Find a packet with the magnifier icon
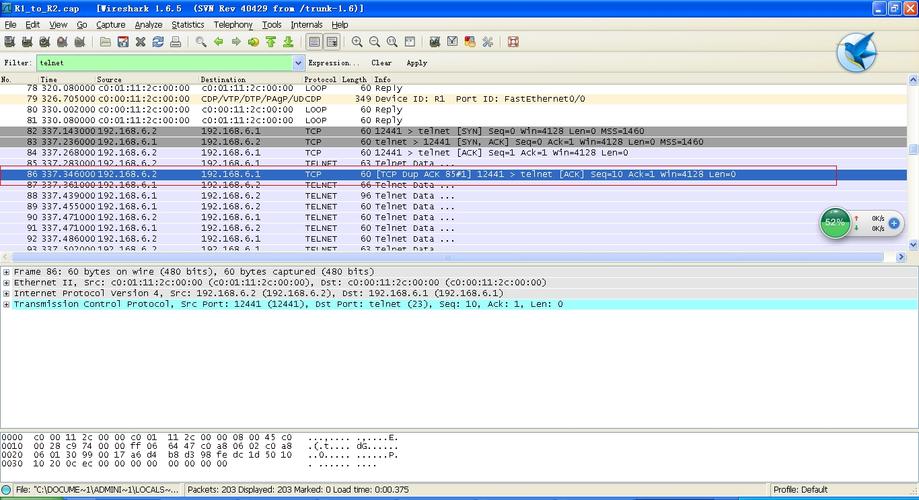Screen dimensions: 919x500 (x=201, y=42)
